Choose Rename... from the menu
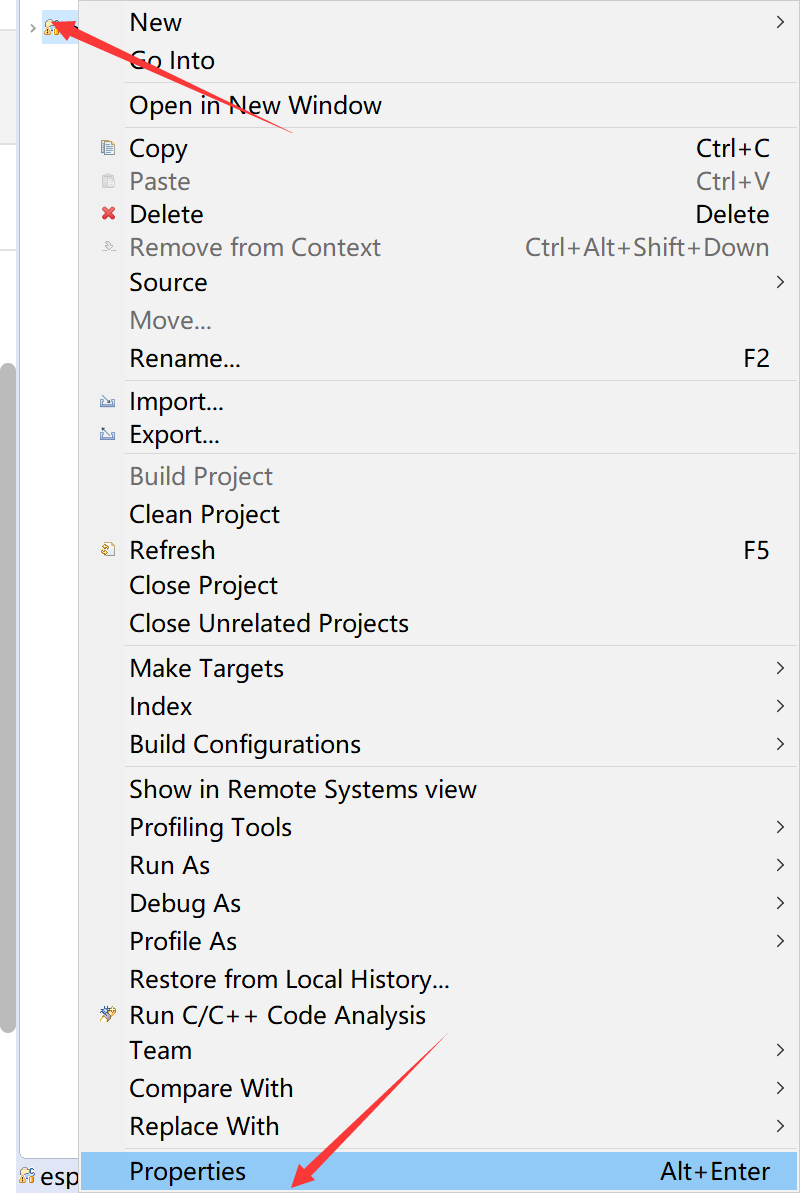Screen dimensions: 800x1193 pyautogui.click(x=185, y=358)
